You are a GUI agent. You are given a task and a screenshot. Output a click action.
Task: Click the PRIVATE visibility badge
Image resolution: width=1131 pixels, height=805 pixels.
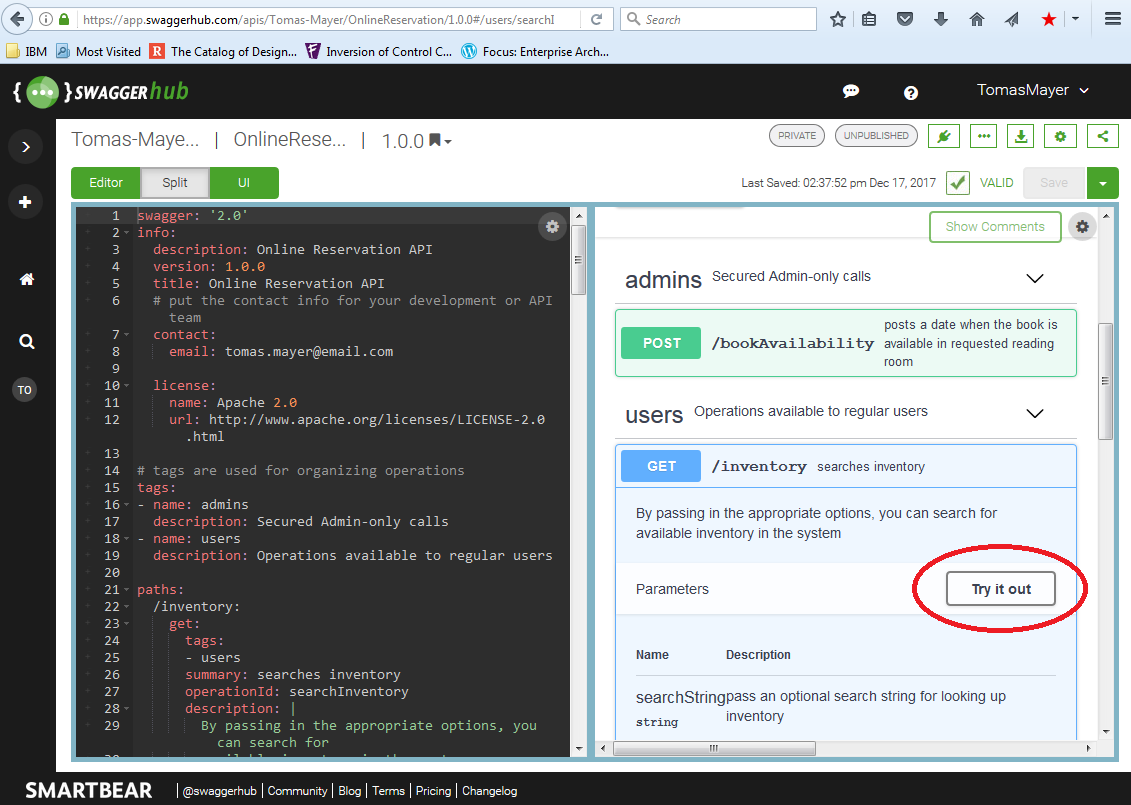click(796, 136)
